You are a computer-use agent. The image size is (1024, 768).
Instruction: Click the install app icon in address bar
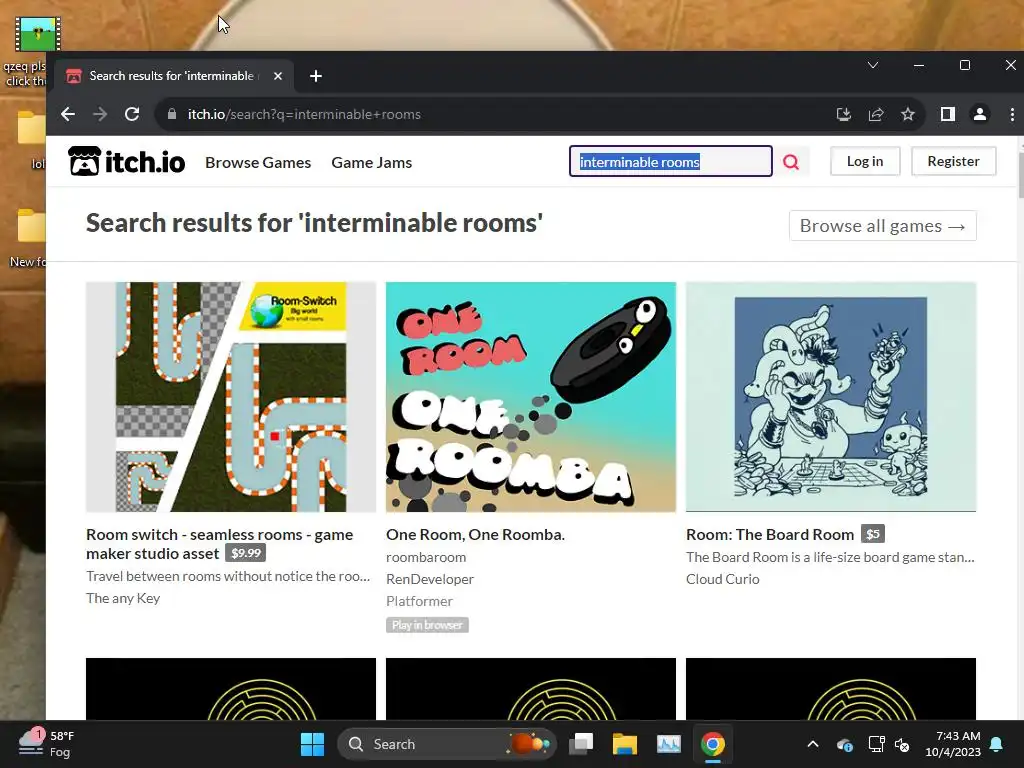pos(844,114)
